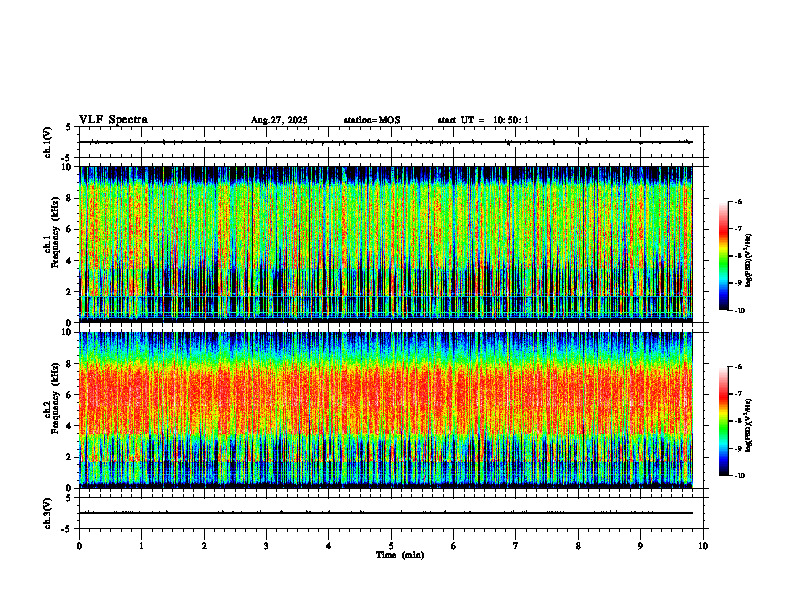Click the "8" tick label on the time axis
The height and width of the screenshot is (612, 792).
[578, 546]
